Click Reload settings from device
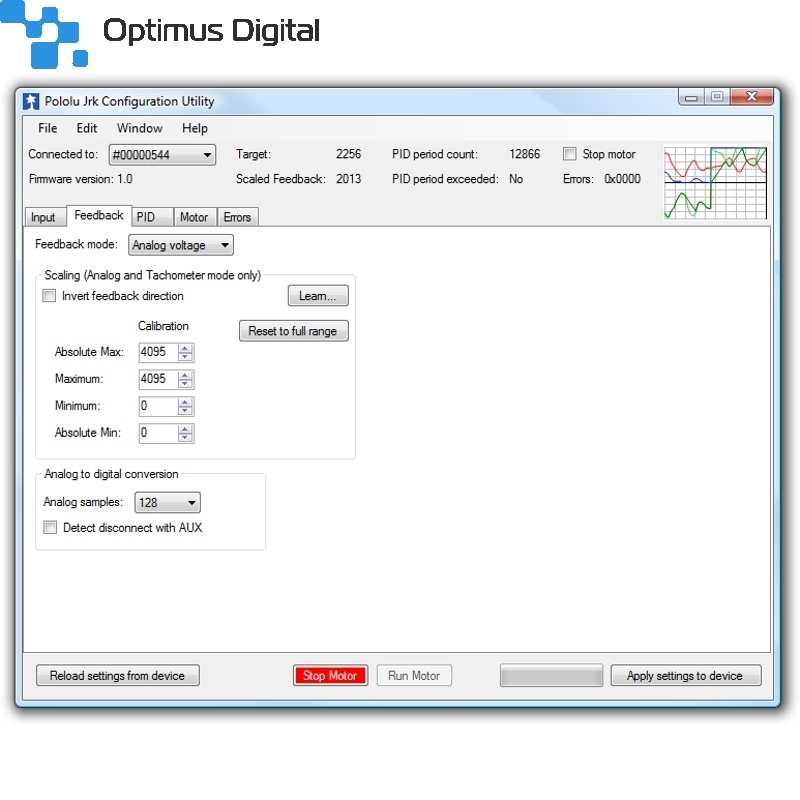Viewport: 800px width, 800px height. 117,675
